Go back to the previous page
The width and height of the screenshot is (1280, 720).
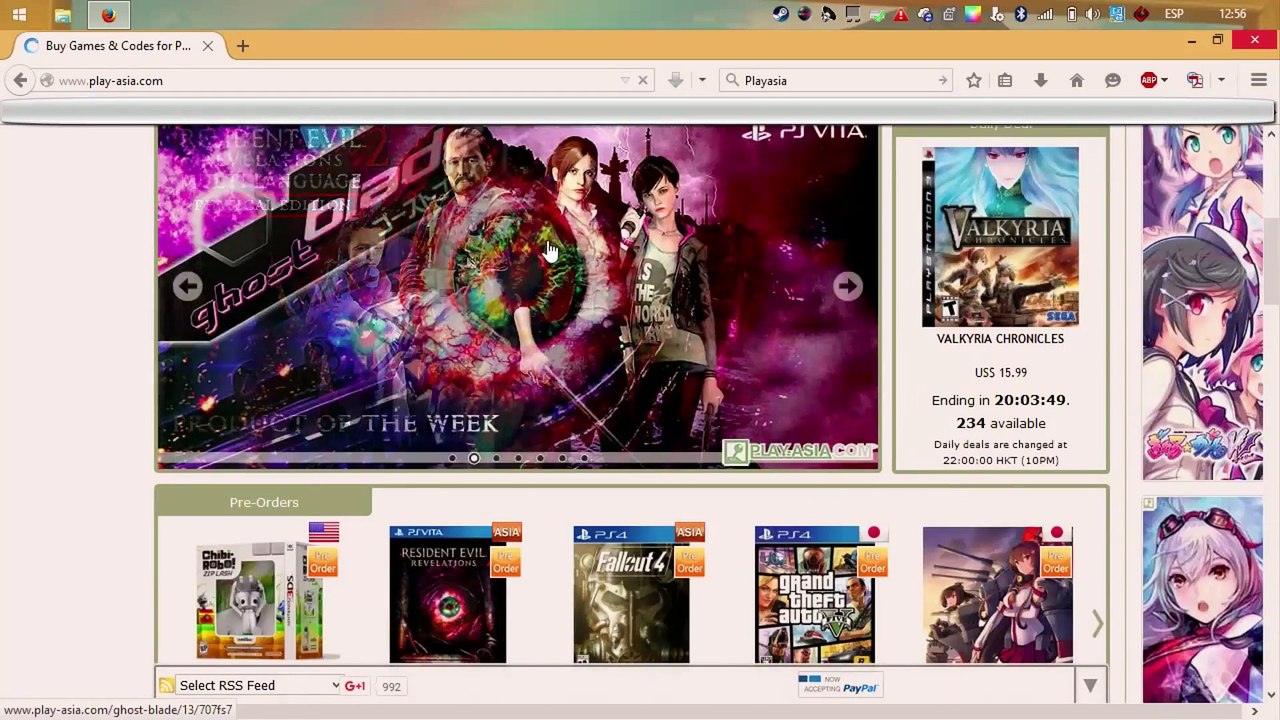pyautogui.click(x=20, y=80)
